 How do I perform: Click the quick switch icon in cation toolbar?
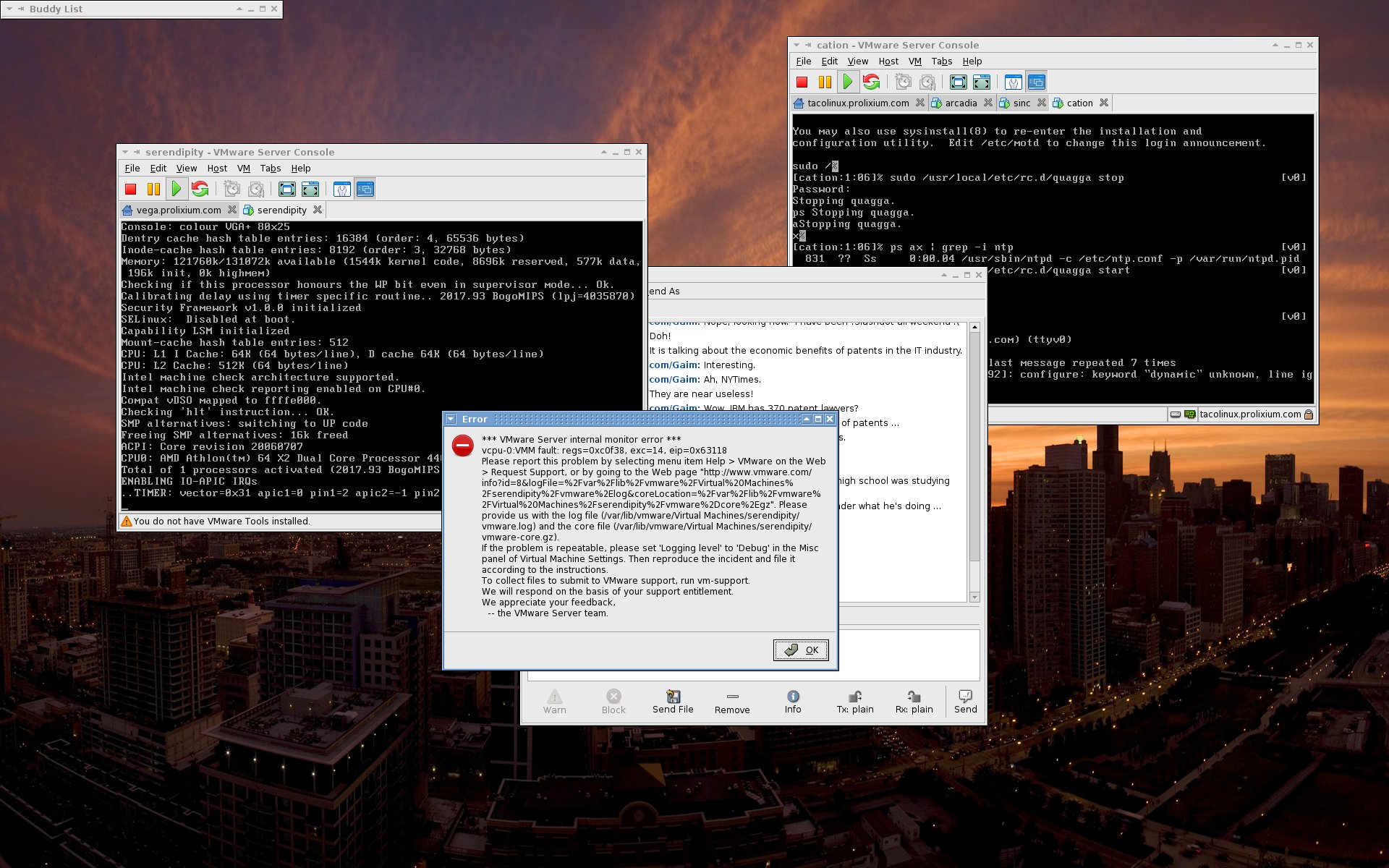coord(982,82)
